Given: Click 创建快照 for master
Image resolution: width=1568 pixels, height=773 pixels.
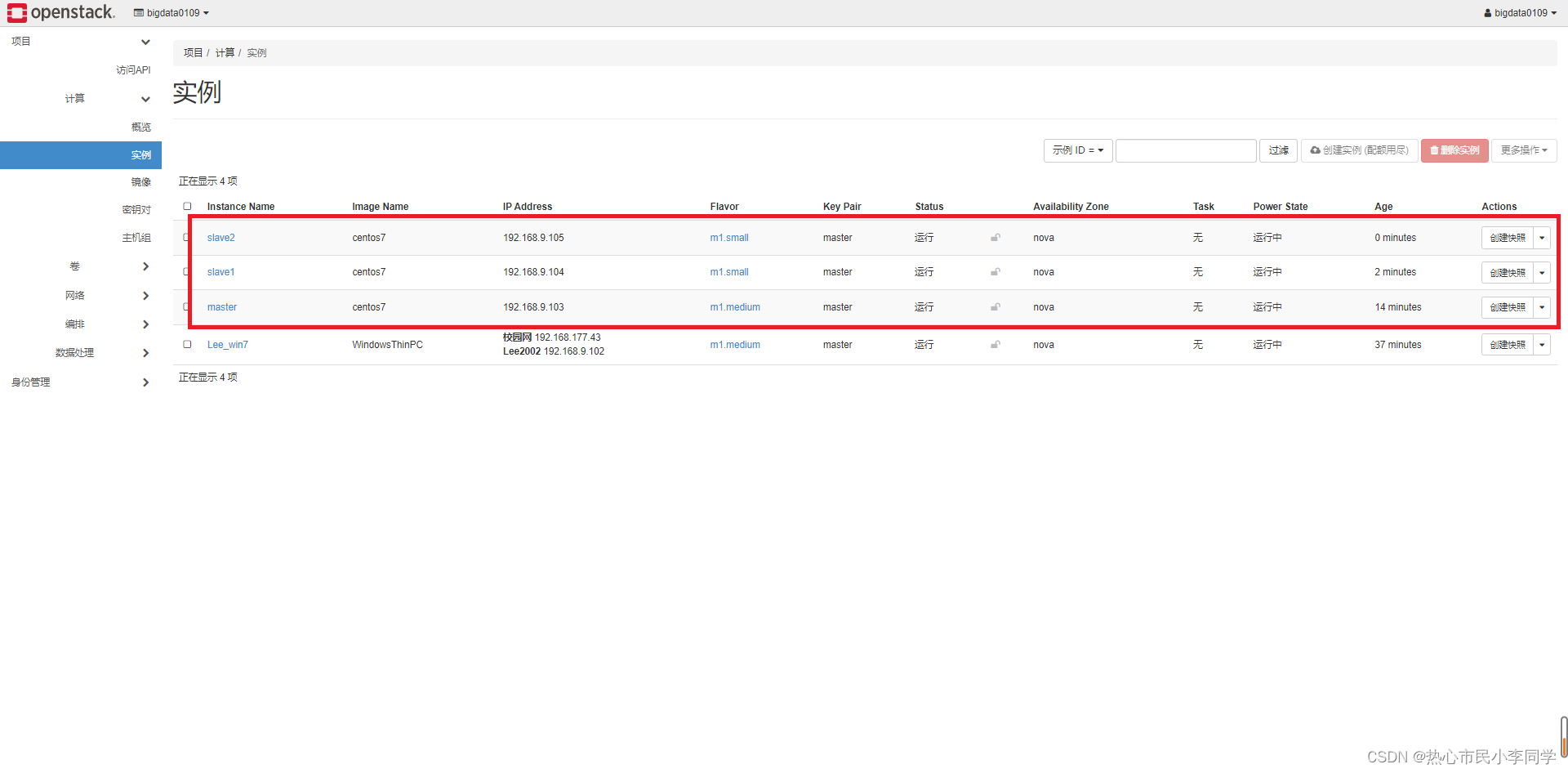Looking at the screenshot, I should [x=1508, y=307].
